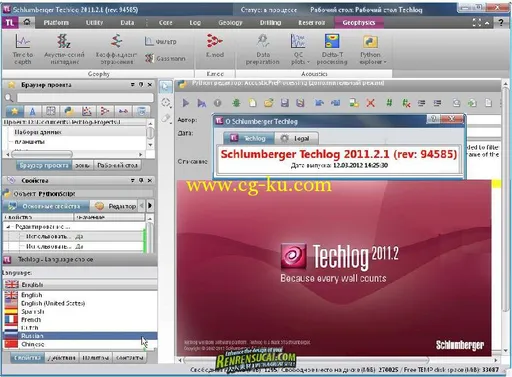Click the red X delete icon
The width and height of the screenshot is (512, 377).
370,103
